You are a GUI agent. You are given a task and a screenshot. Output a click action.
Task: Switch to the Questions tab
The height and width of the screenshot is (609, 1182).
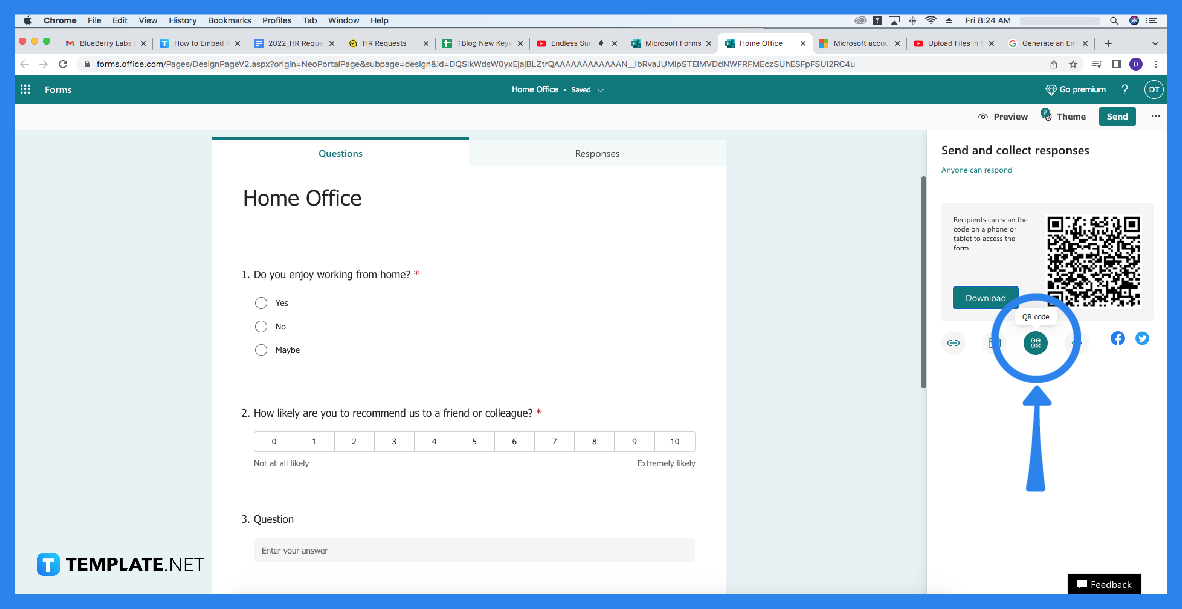pyautogui.click(x=340, y=153)
